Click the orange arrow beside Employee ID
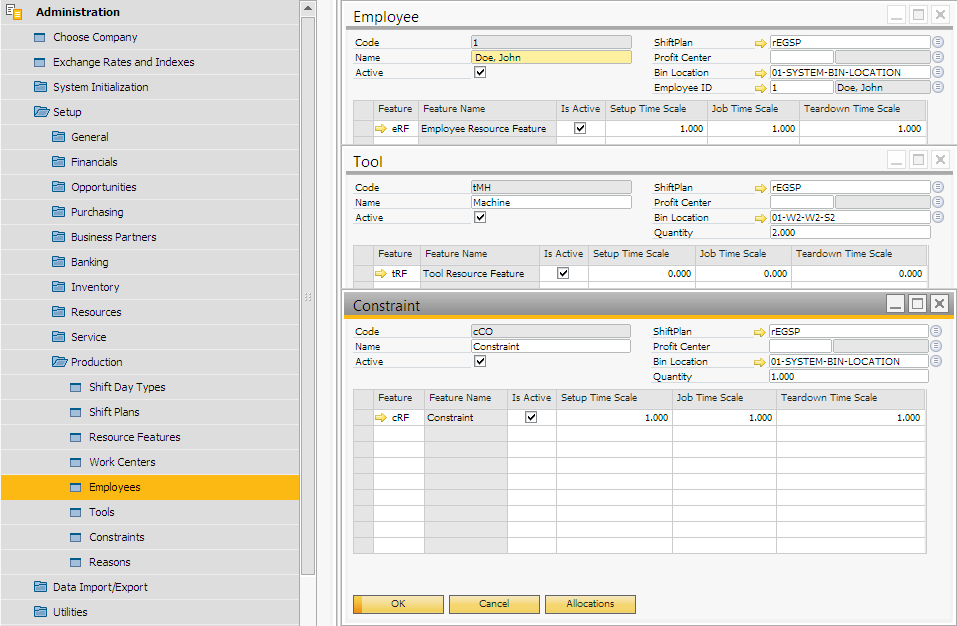The width and height of the screenshot is (957, 626). pos(761,88)
